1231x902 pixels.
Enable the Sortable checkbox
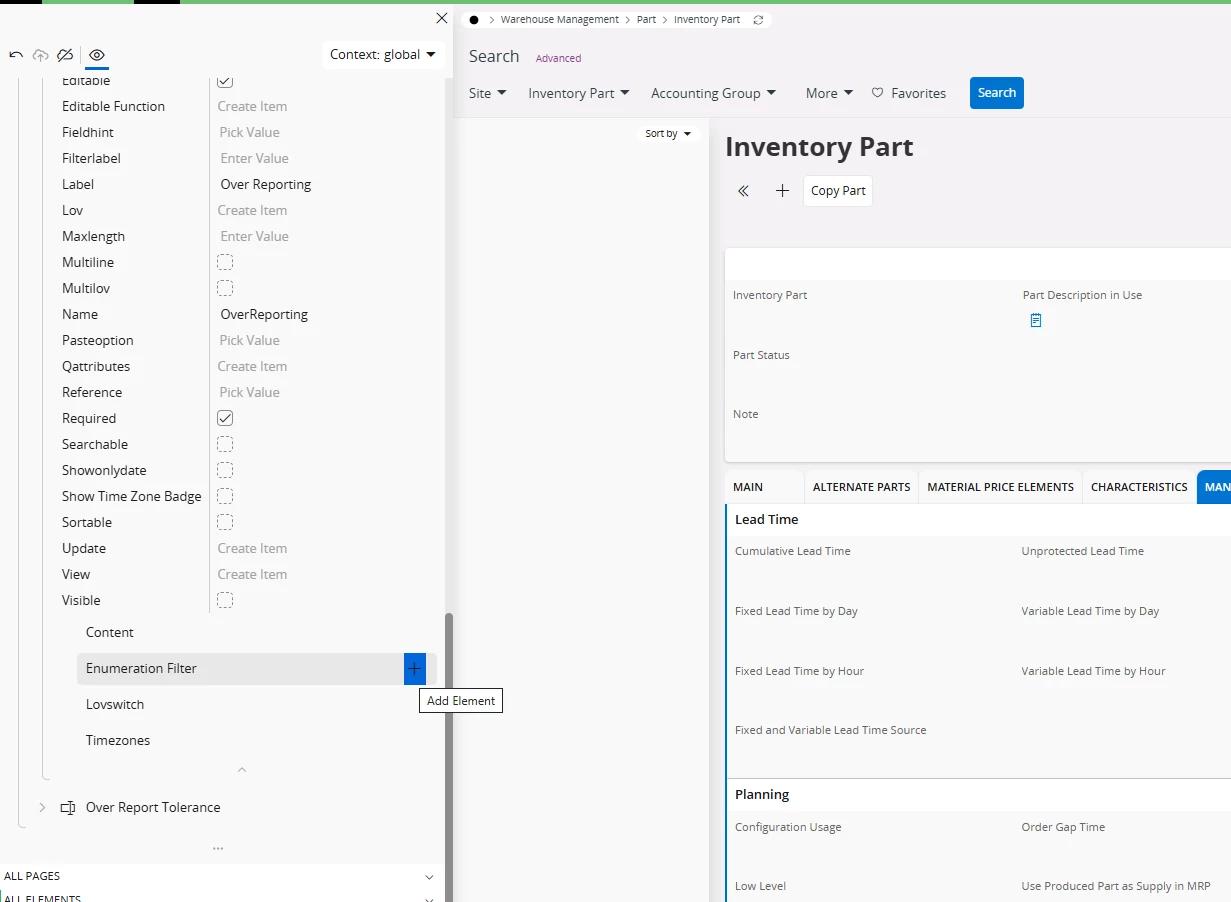(x=225, y=522)
